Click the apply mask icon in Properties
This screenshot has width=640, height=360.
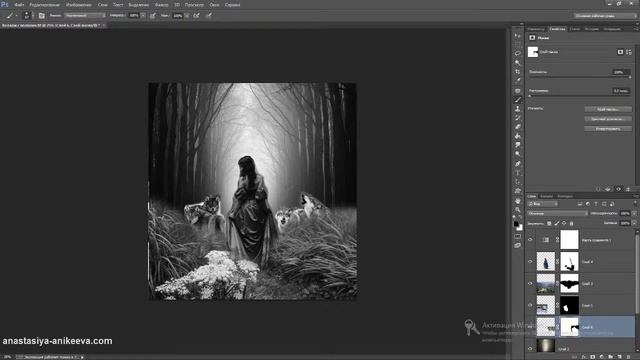pos(608,189)
